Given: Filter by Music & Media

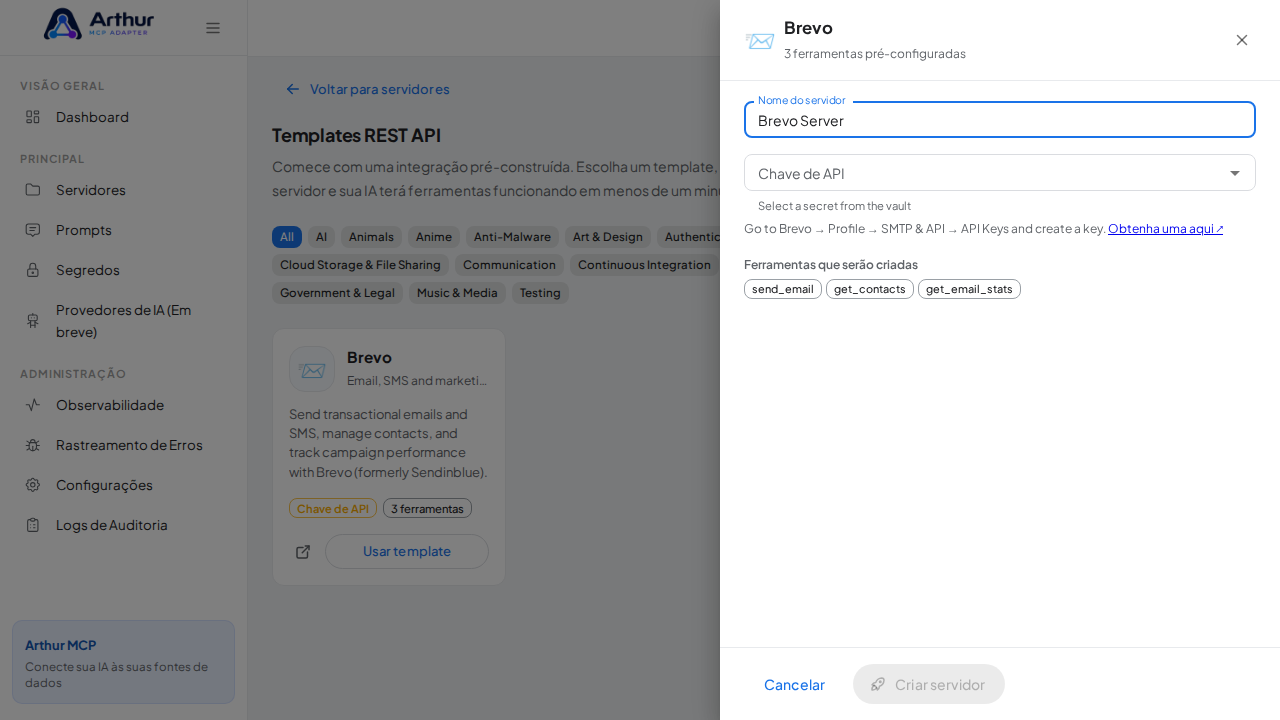Looking at the screenshot, I should (457, 293).
